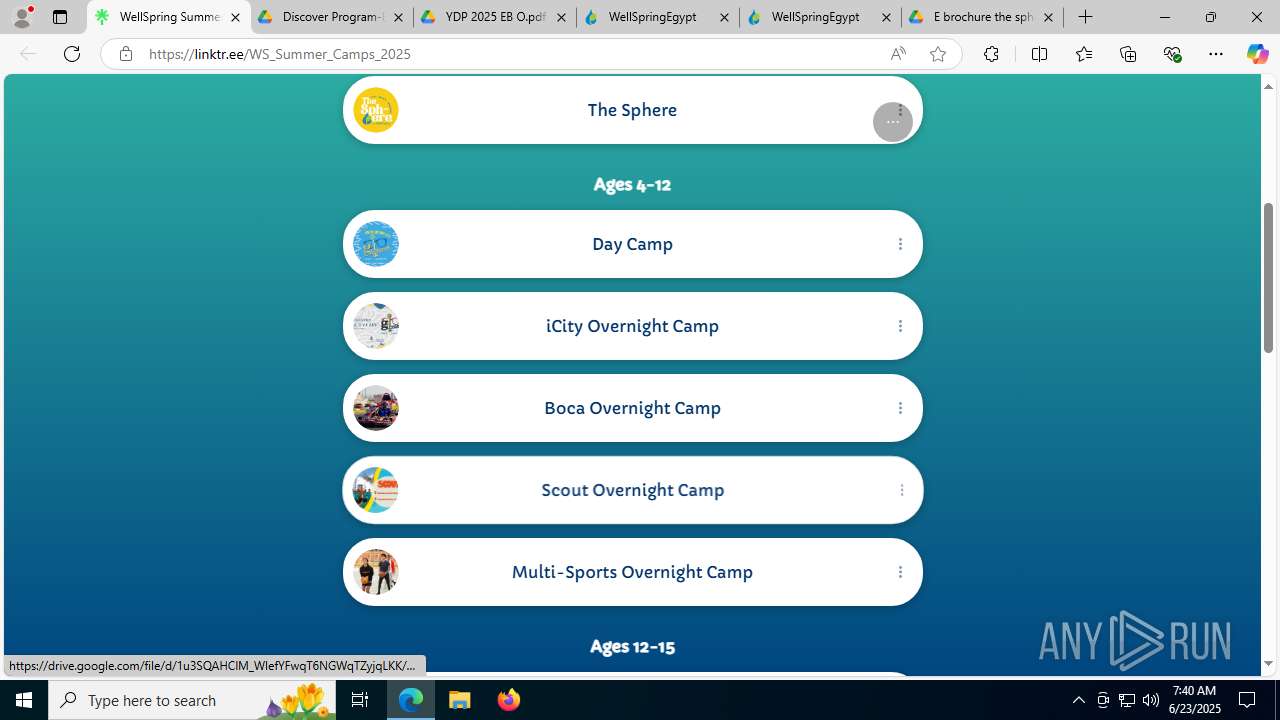Open the Day Camp link
Image resolution: width=1280 pixels, height=720 pixels.
pos(632,244)
